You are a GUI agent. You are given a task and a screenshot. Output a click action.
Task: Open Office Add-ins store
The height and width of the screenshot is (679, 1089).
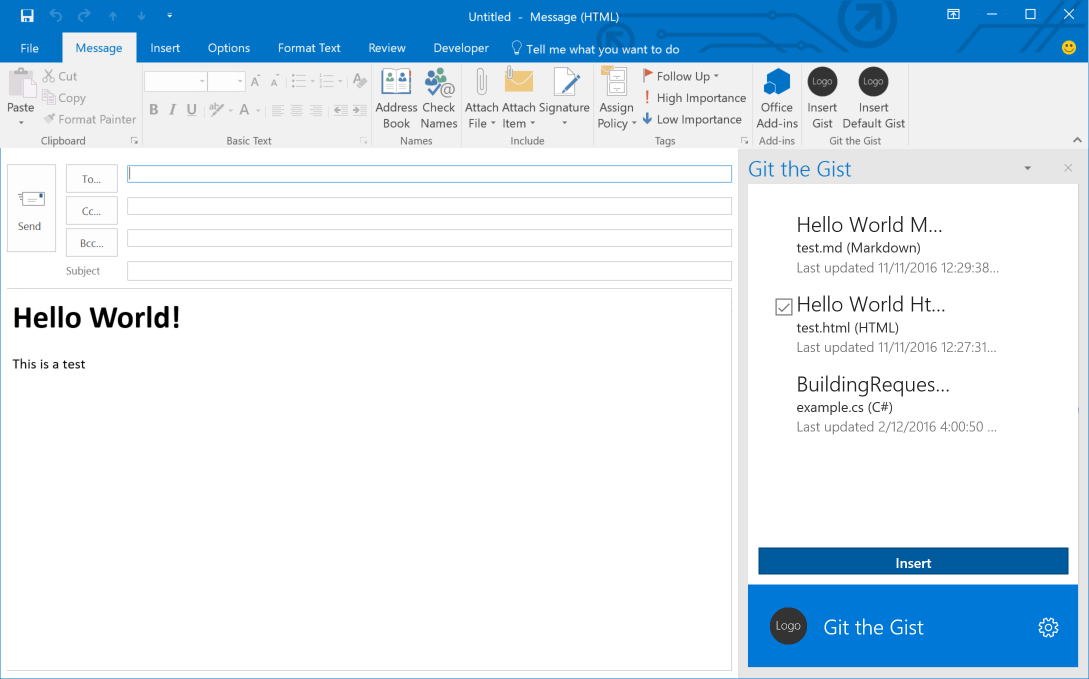coord(776,99)
